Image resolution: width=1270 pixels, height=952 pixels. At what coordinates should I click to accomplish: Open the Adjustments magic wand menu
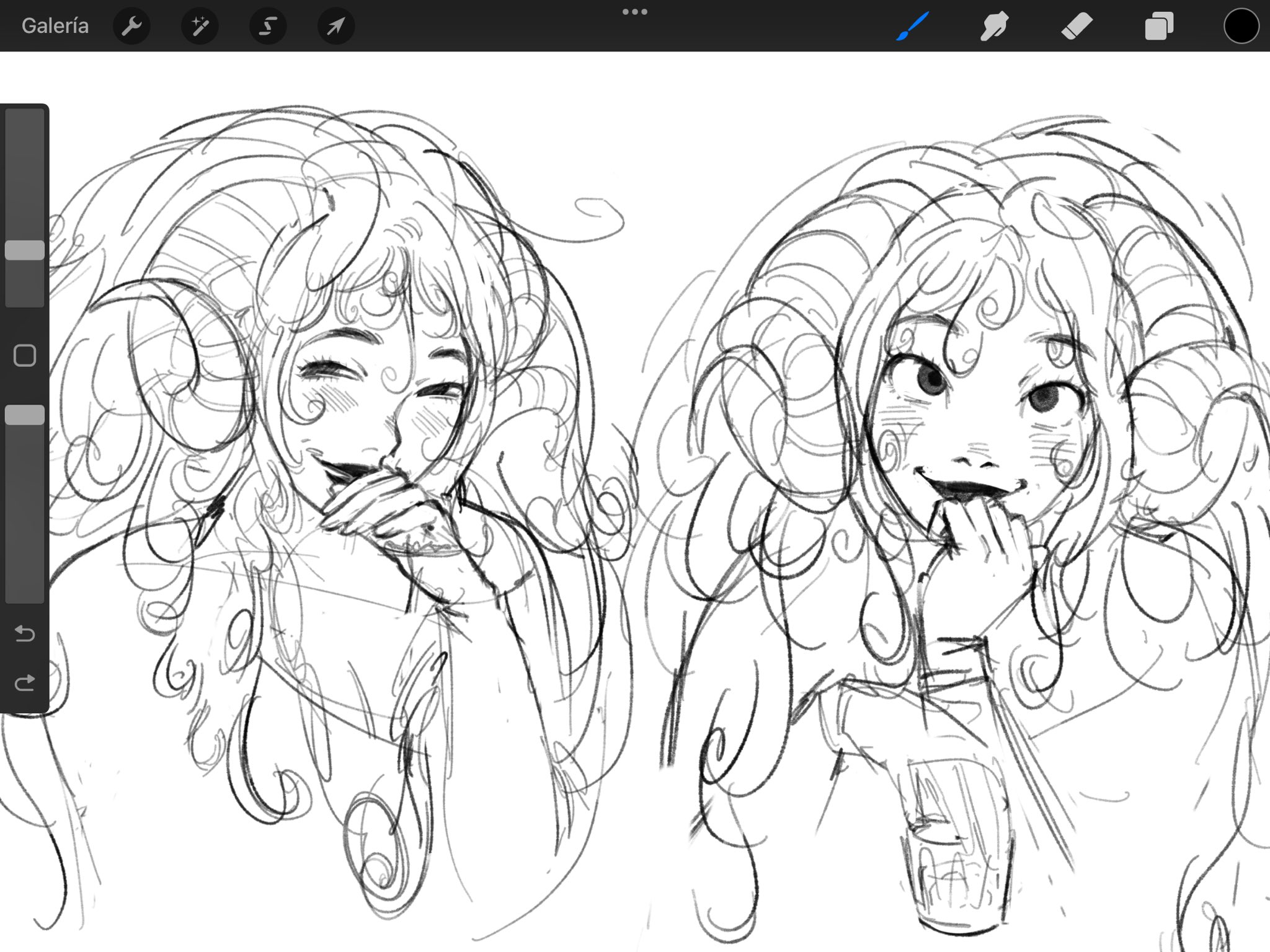coord(200,26)
